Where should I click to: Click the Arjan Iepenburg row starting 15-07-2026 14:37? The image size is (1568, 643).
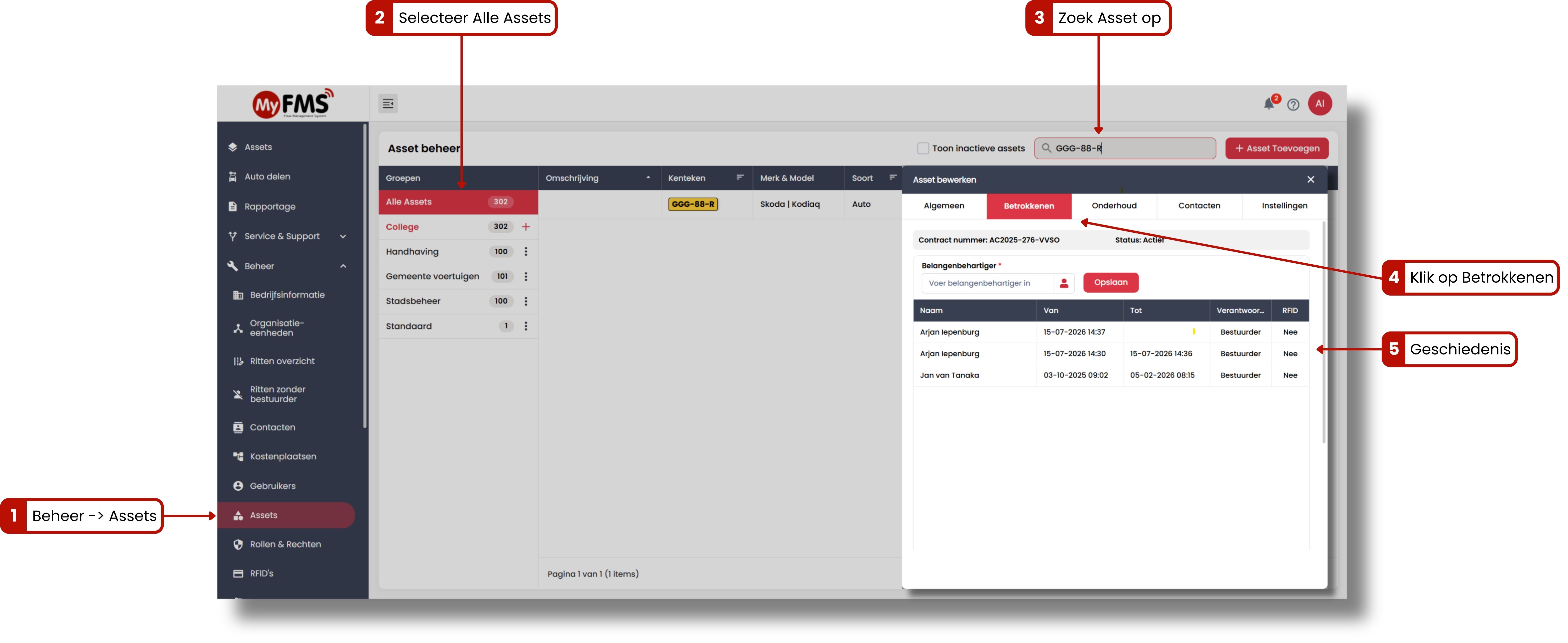coord(1111,332)
